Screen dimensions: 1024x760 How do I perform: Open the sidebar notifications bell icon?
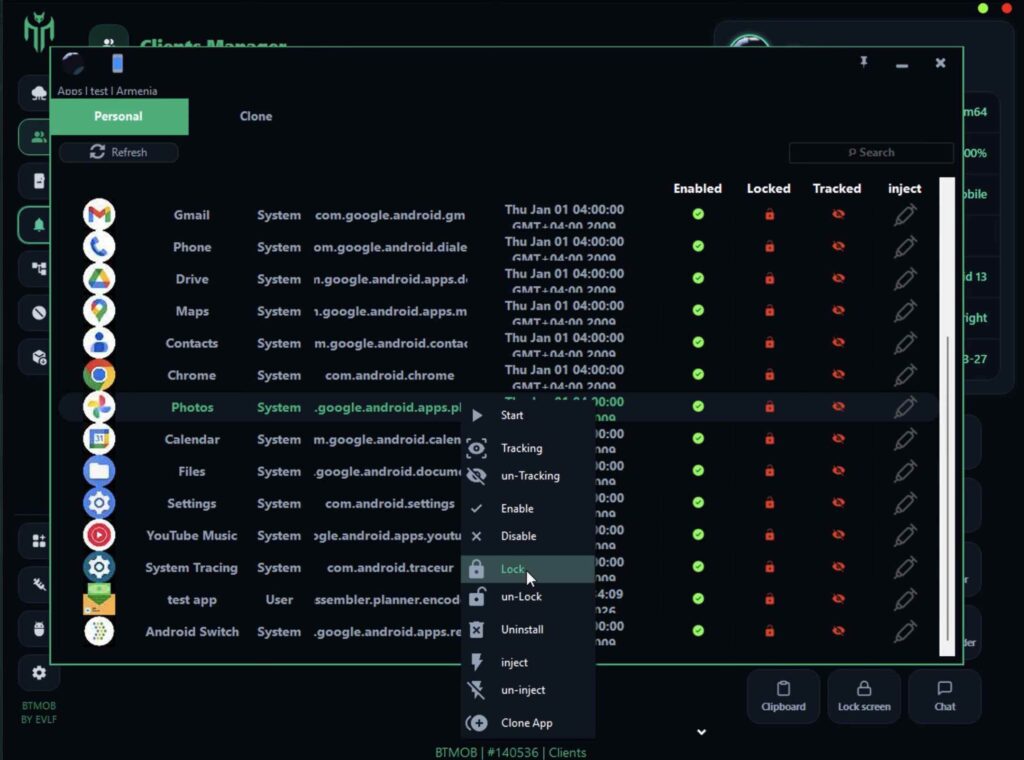[39, 225]
